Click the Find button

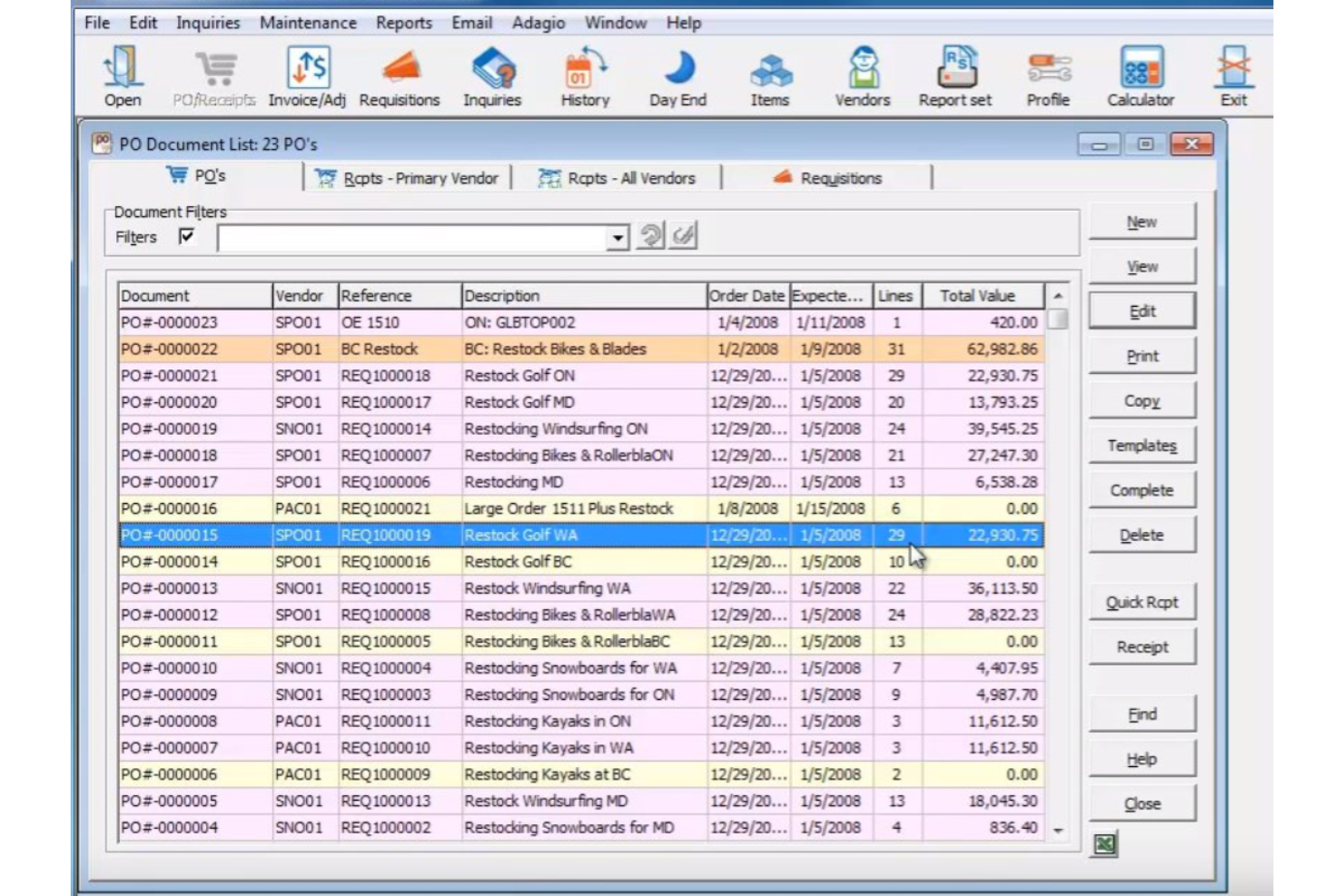[1141, 714]
